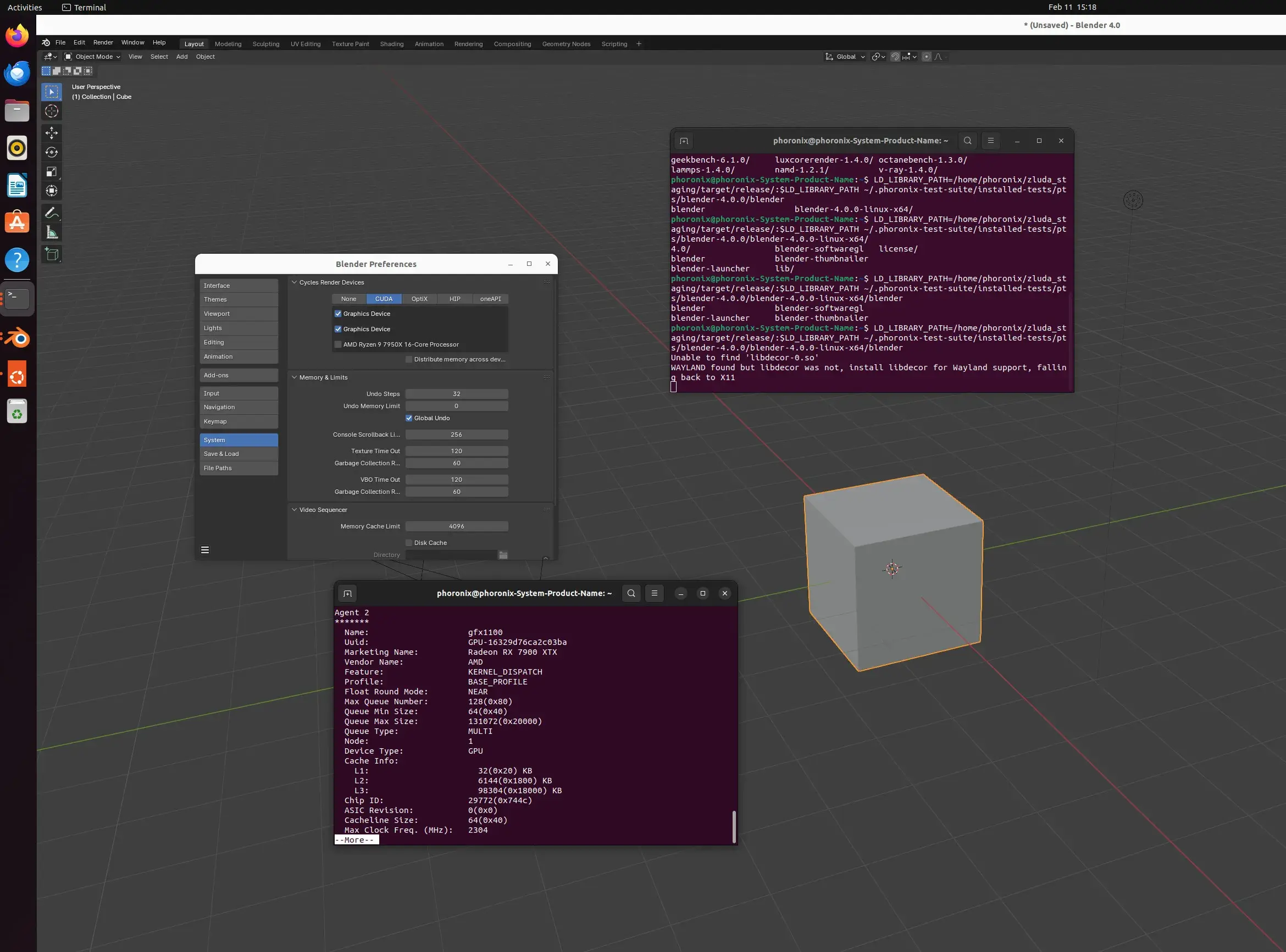The width and height of the screenshot is (1286, 952).
Task: Open the Object Mode dropdown
Action: (x=92, y=57)
